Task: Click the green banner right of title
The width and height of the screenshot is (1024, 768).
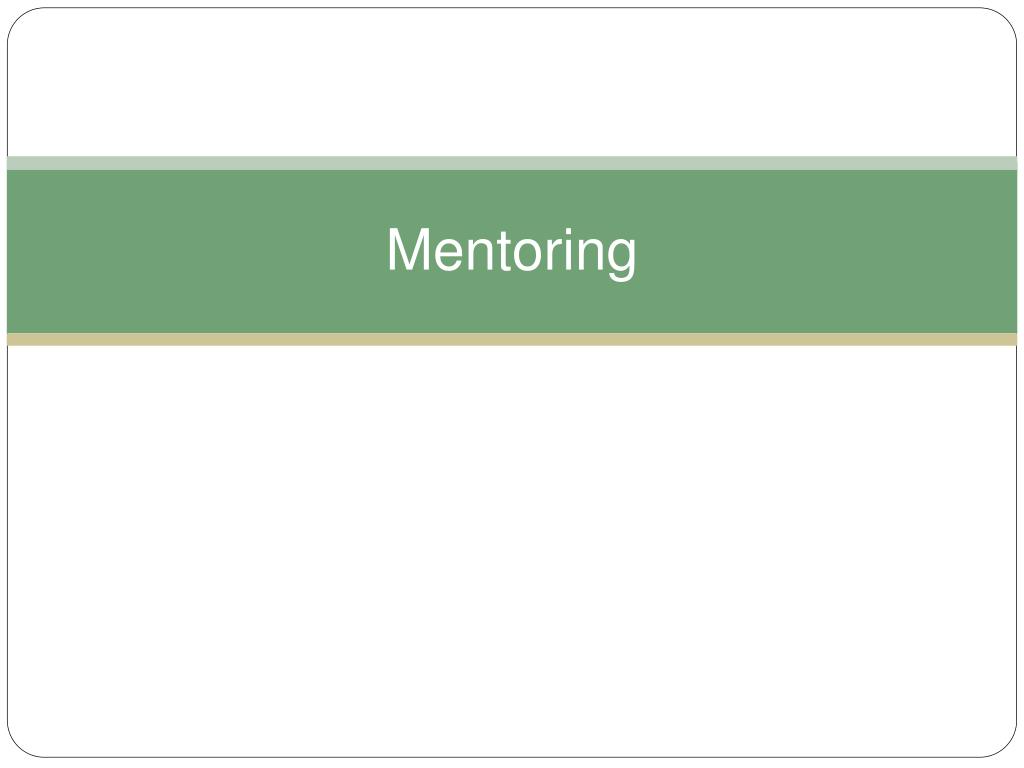Action: (827, 251)
